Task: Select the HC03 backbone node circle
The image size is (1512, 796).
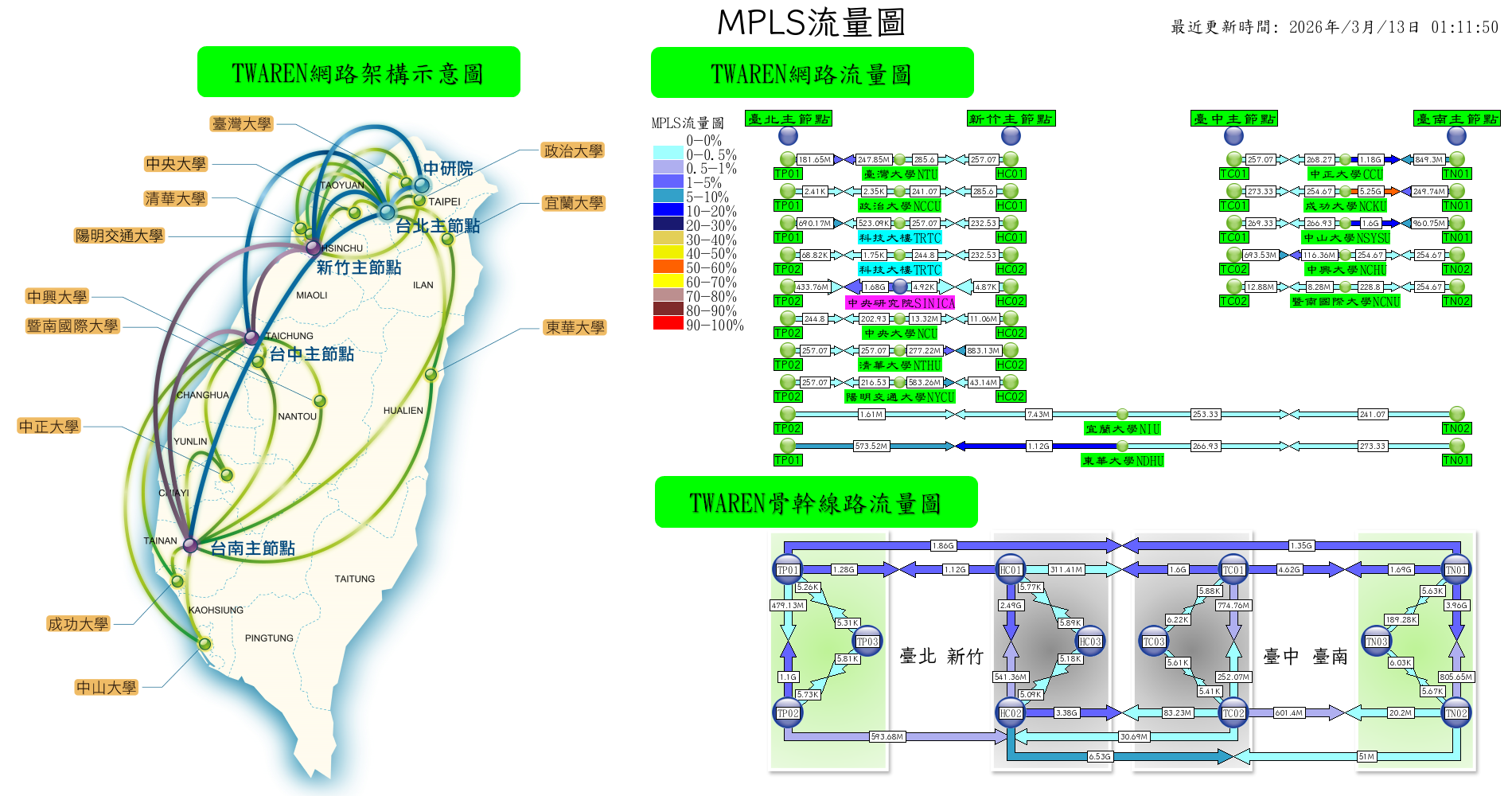Action: click(1089, 641)
